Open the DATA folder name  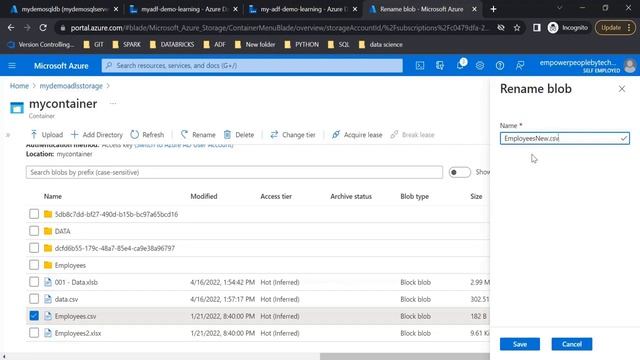tap(62, 231)
